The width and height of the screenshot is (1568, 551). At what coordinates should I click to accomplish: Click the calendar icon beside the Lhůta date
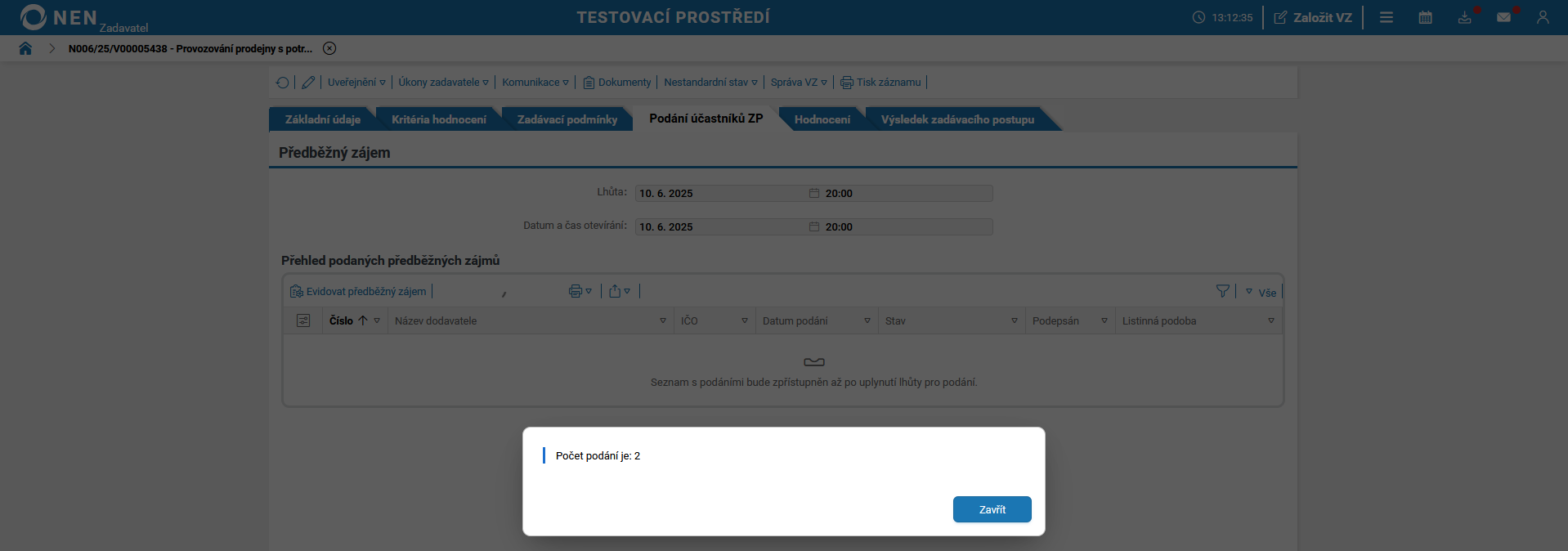pyautogui.click(x=813, y=194)
